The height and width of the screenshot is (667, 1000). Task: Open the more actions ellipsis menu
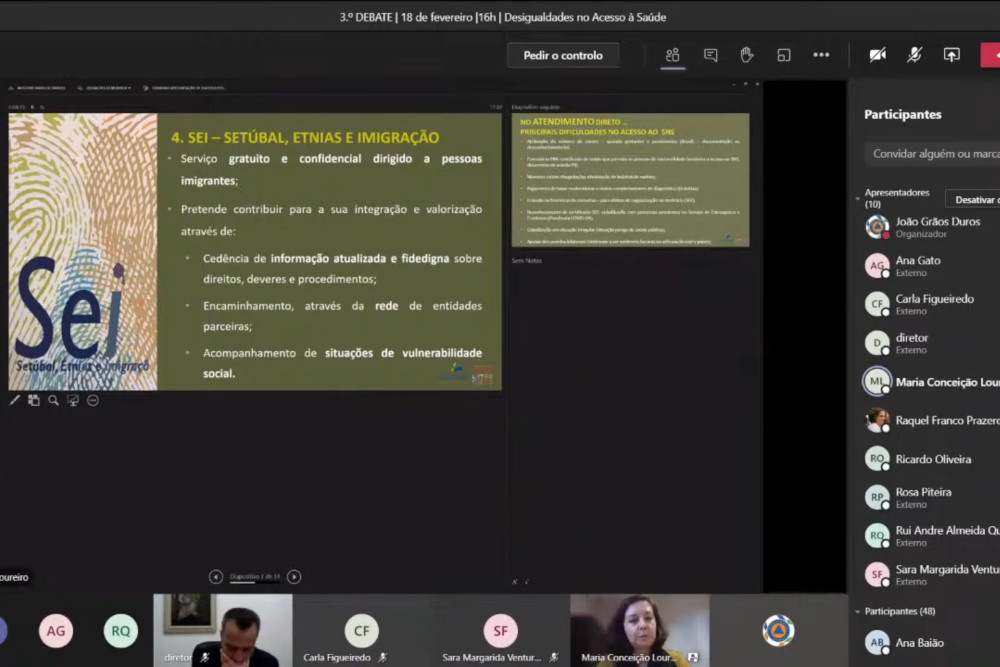pos(821,55)
